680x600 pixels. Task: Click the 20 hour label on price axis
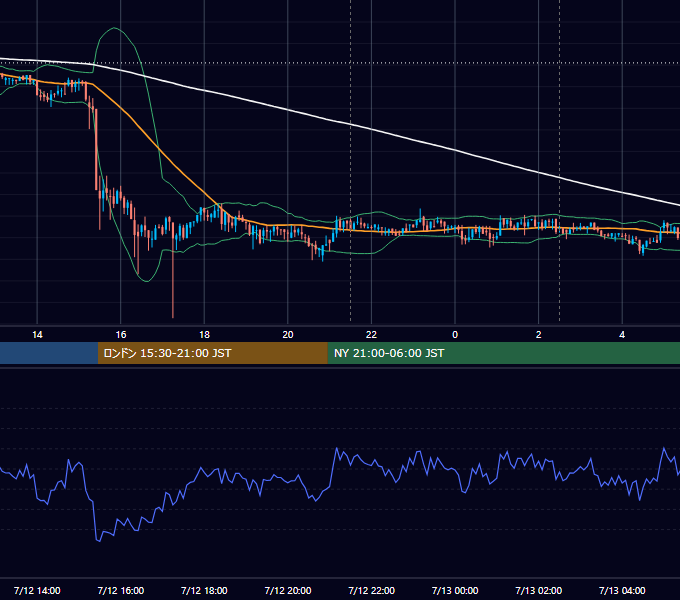[x=288, y=335]
